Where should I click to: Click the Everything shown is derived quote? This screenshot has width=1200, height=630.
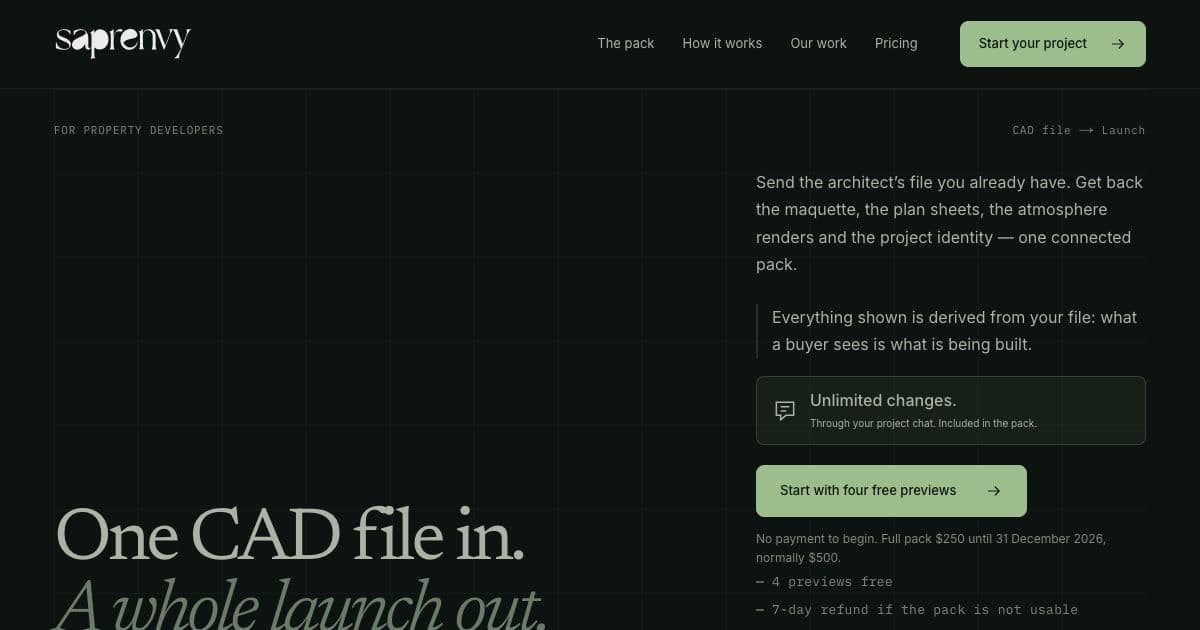[x=954, y=331]
